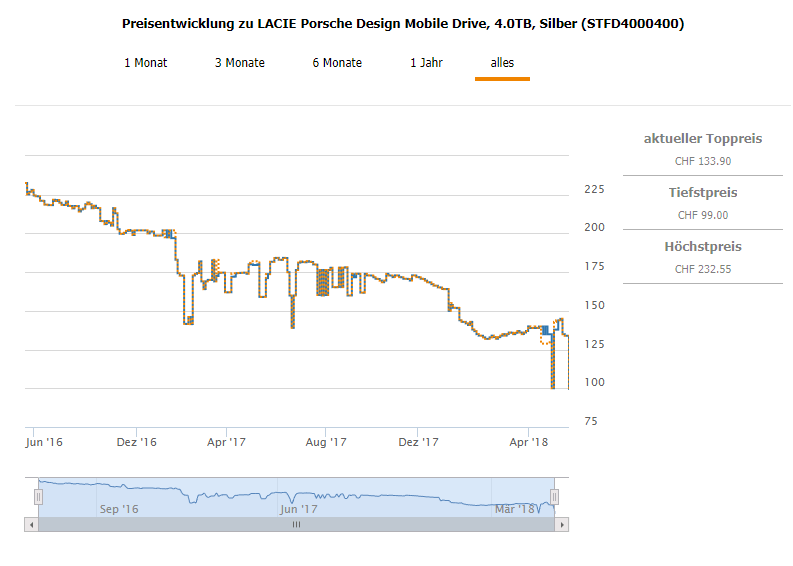
Task: Click the left scroll arrow of the navigator
Action: pyautogui.click(x=31, y=524)
